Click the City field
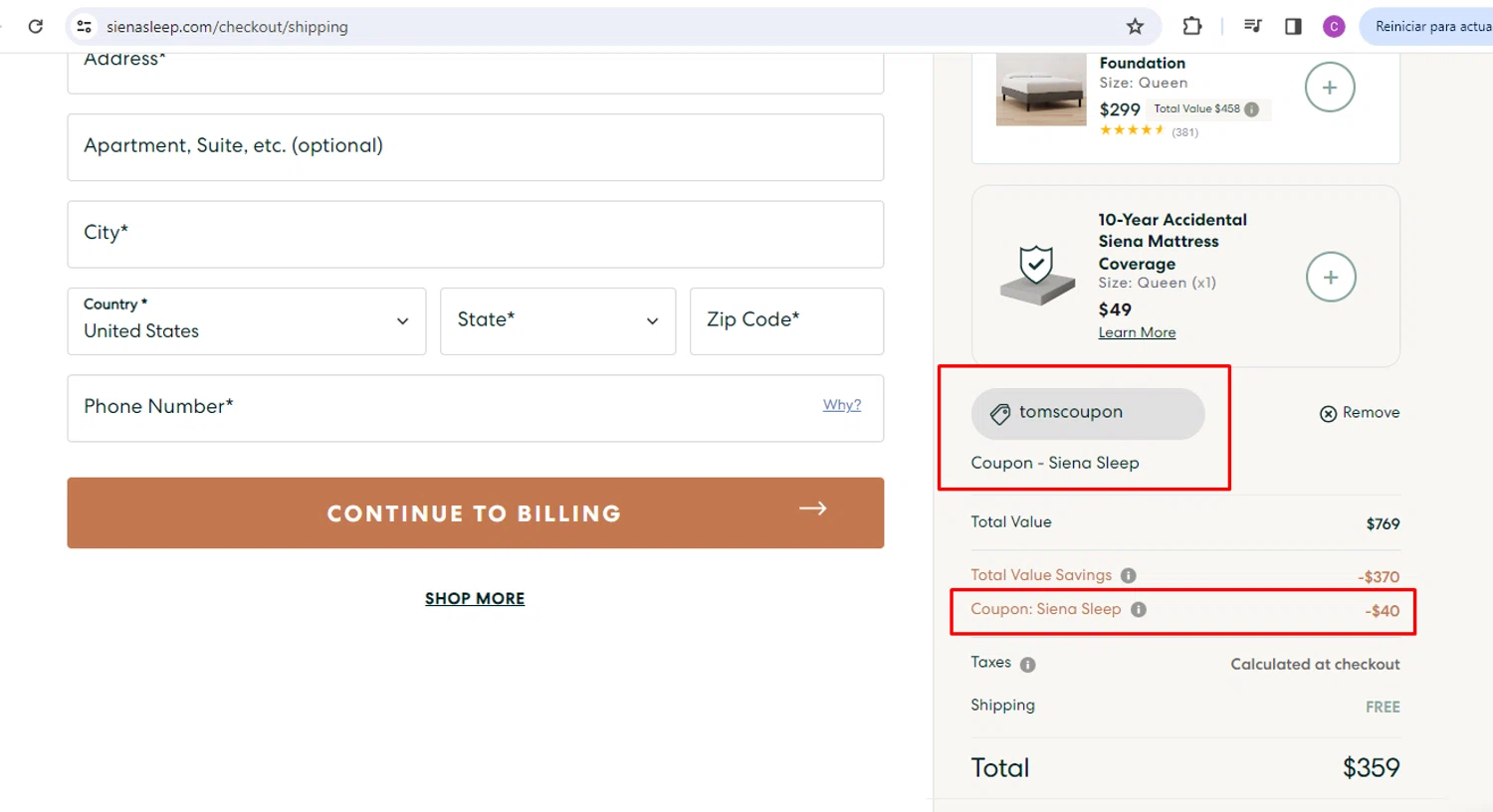This screenshot has width=1493, height=812. pyautogui.click(x=476, y=234)
